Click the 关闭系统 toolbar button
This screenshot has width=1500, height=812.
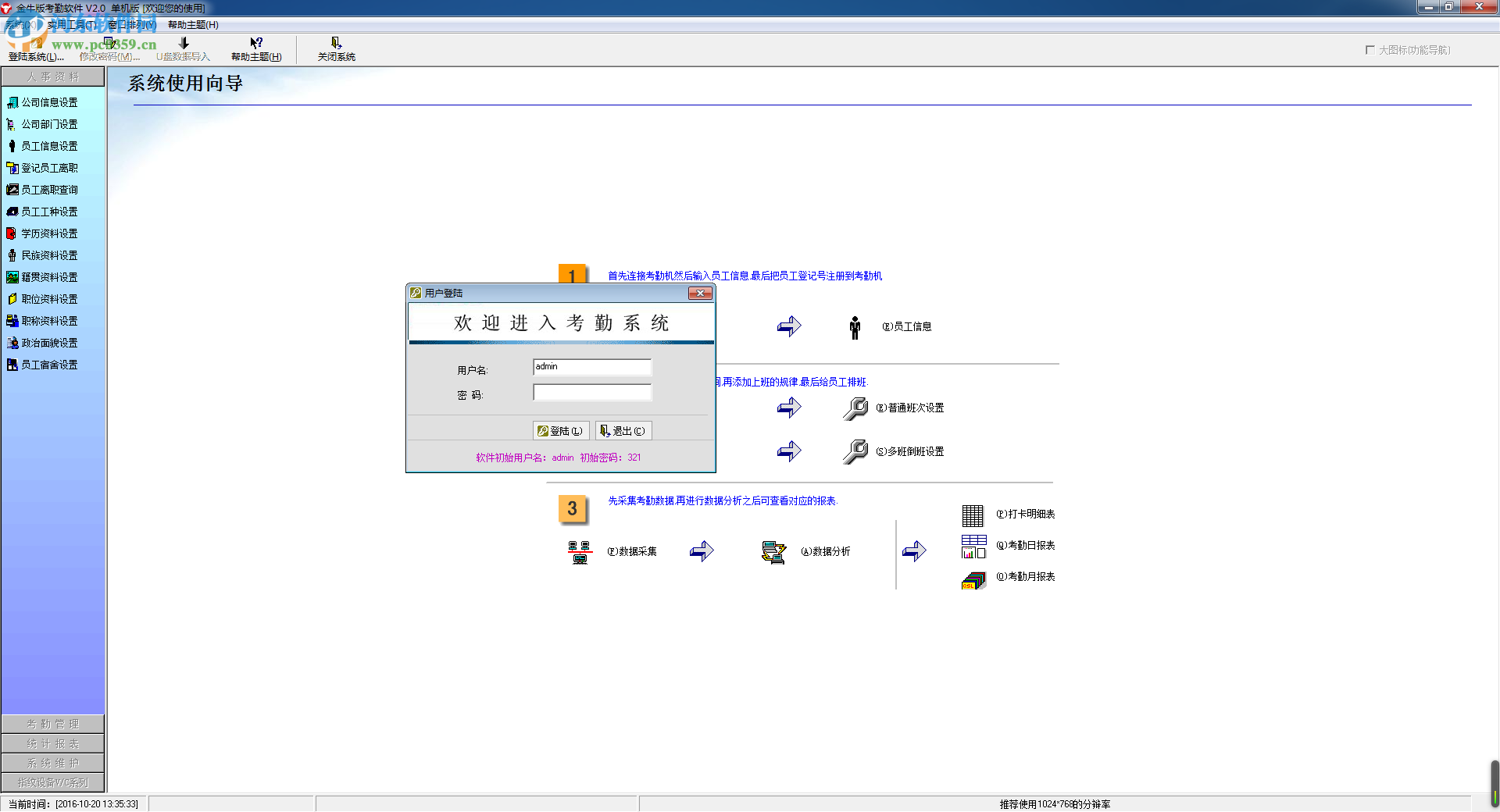pos(337,49)
